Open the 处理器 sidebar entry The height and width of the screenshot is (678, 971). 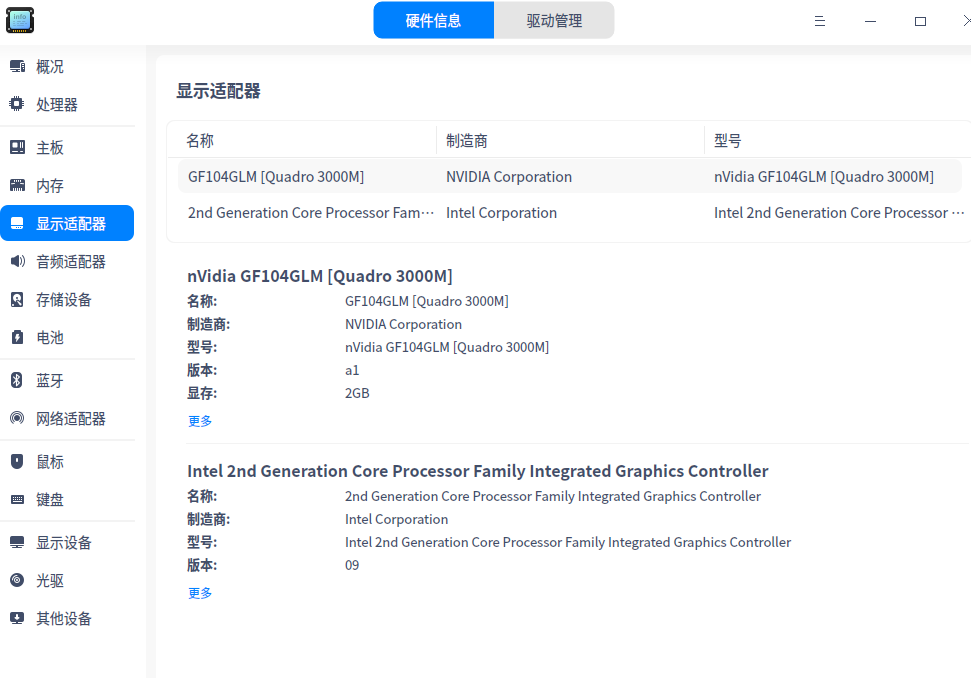click(67, 104)
